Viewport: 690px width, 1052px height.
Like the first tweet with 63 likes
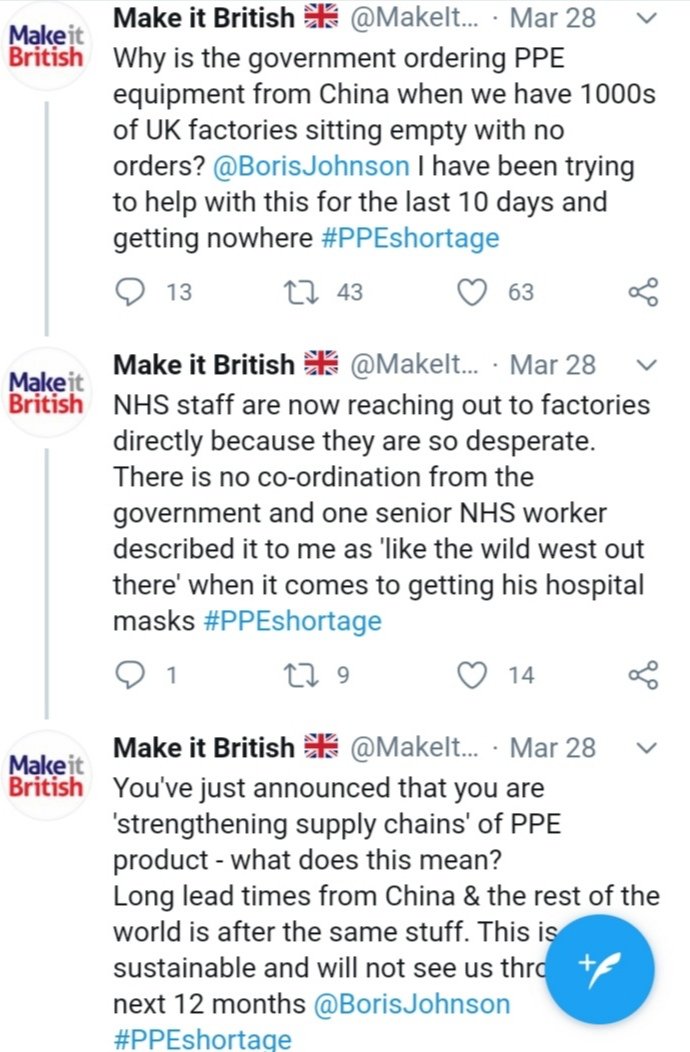pos(472,292)
